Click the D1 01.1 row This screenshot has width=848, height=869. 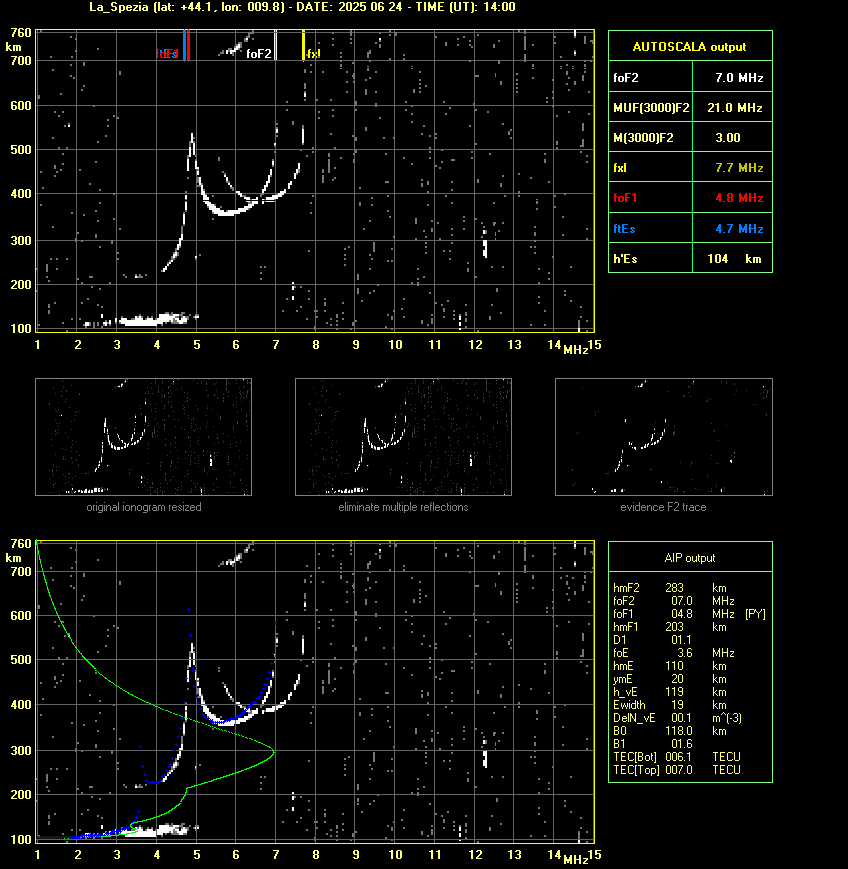tap(652, 640)
